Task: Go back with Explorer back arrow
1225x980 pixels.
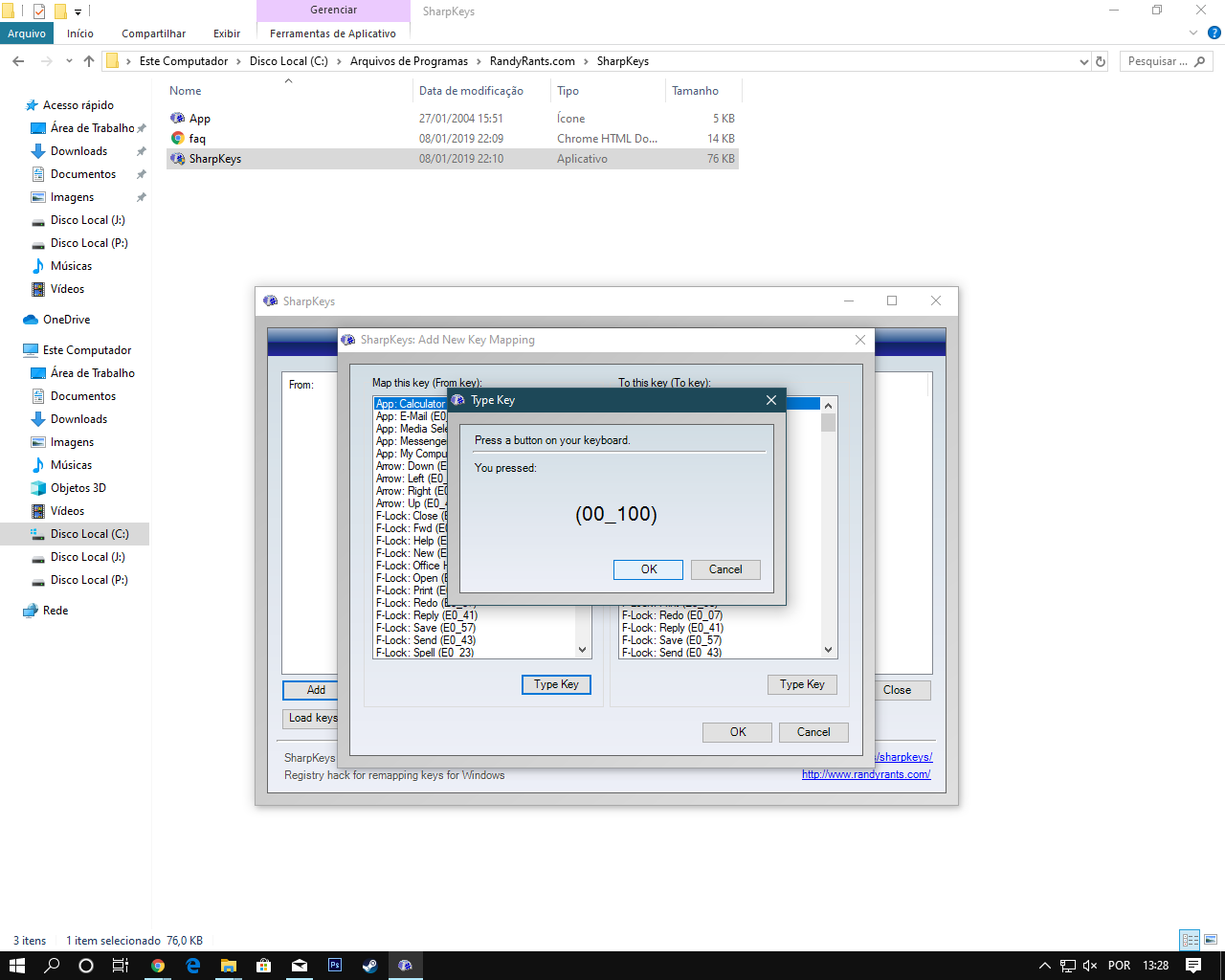Action: point(18,61)
